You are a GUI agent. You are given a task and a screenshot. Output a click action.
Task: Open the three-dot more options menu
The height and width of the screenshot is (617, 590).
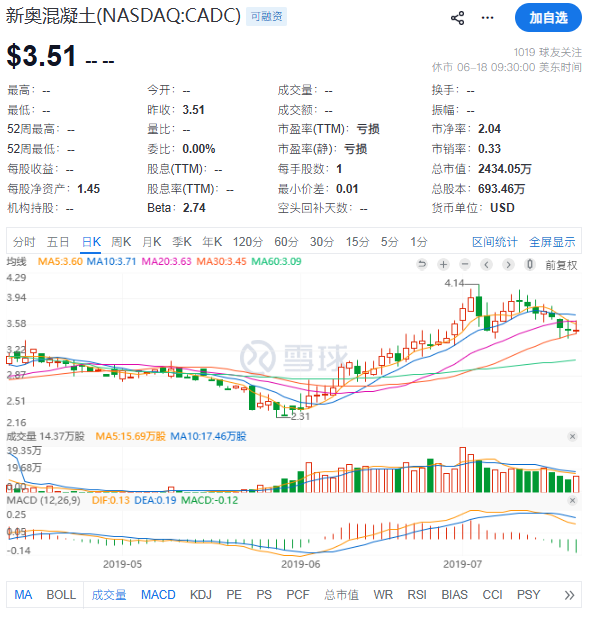click(x=487, y=18)
